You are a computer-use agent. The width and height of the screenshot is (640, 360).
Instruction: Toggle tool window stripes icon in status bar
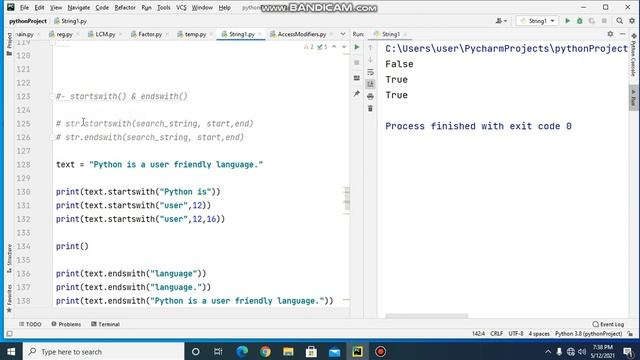click(x=9, y=334)
